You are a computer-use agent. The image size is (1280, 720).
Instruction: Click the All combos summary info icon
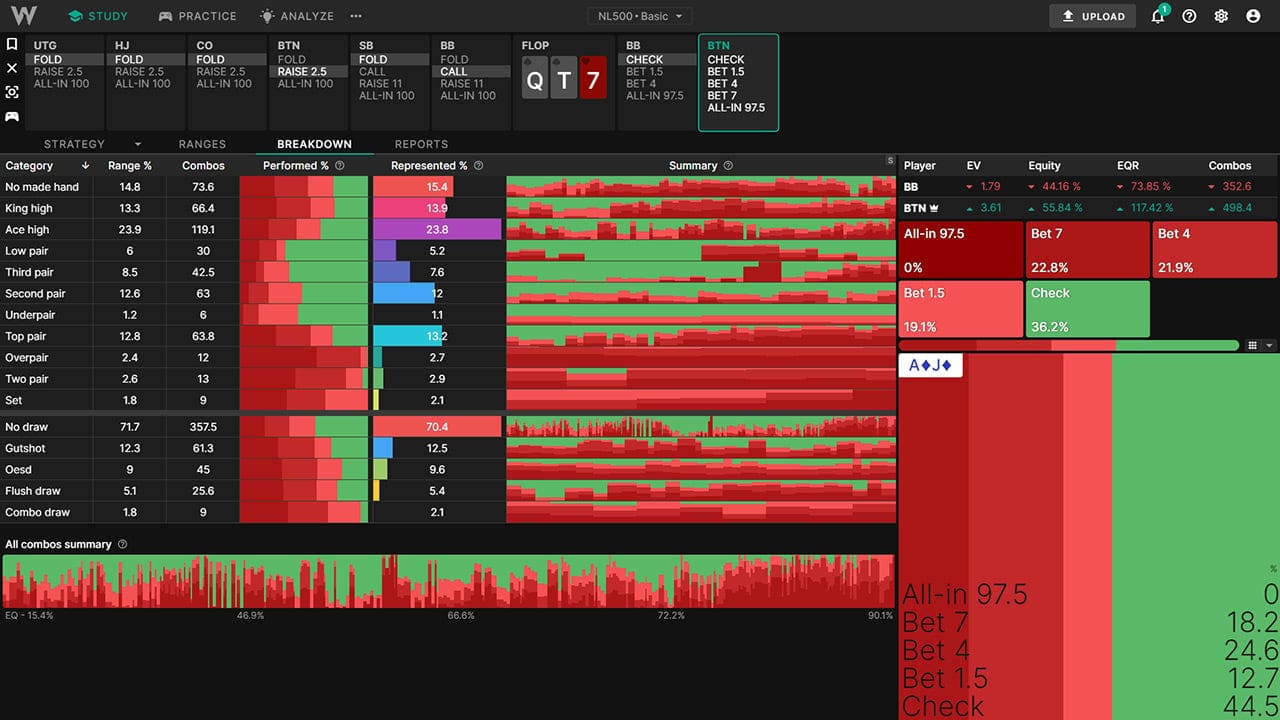click(122, 545)
